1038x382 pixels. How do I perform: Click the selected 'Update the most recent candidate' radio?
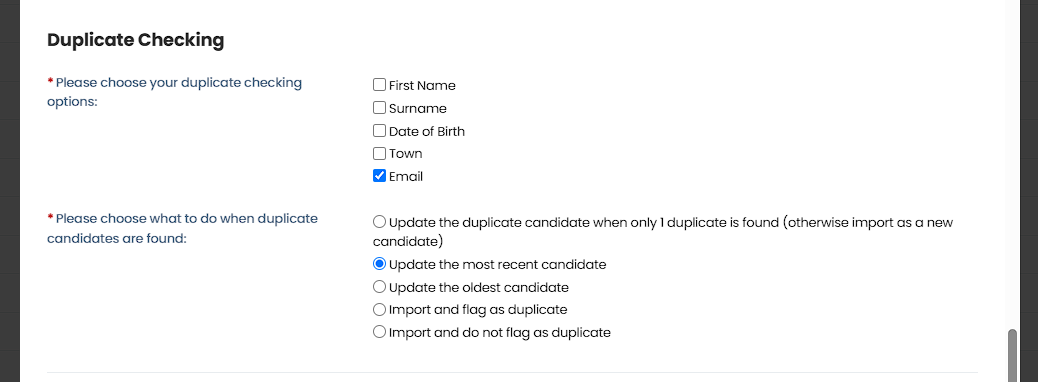379,263
